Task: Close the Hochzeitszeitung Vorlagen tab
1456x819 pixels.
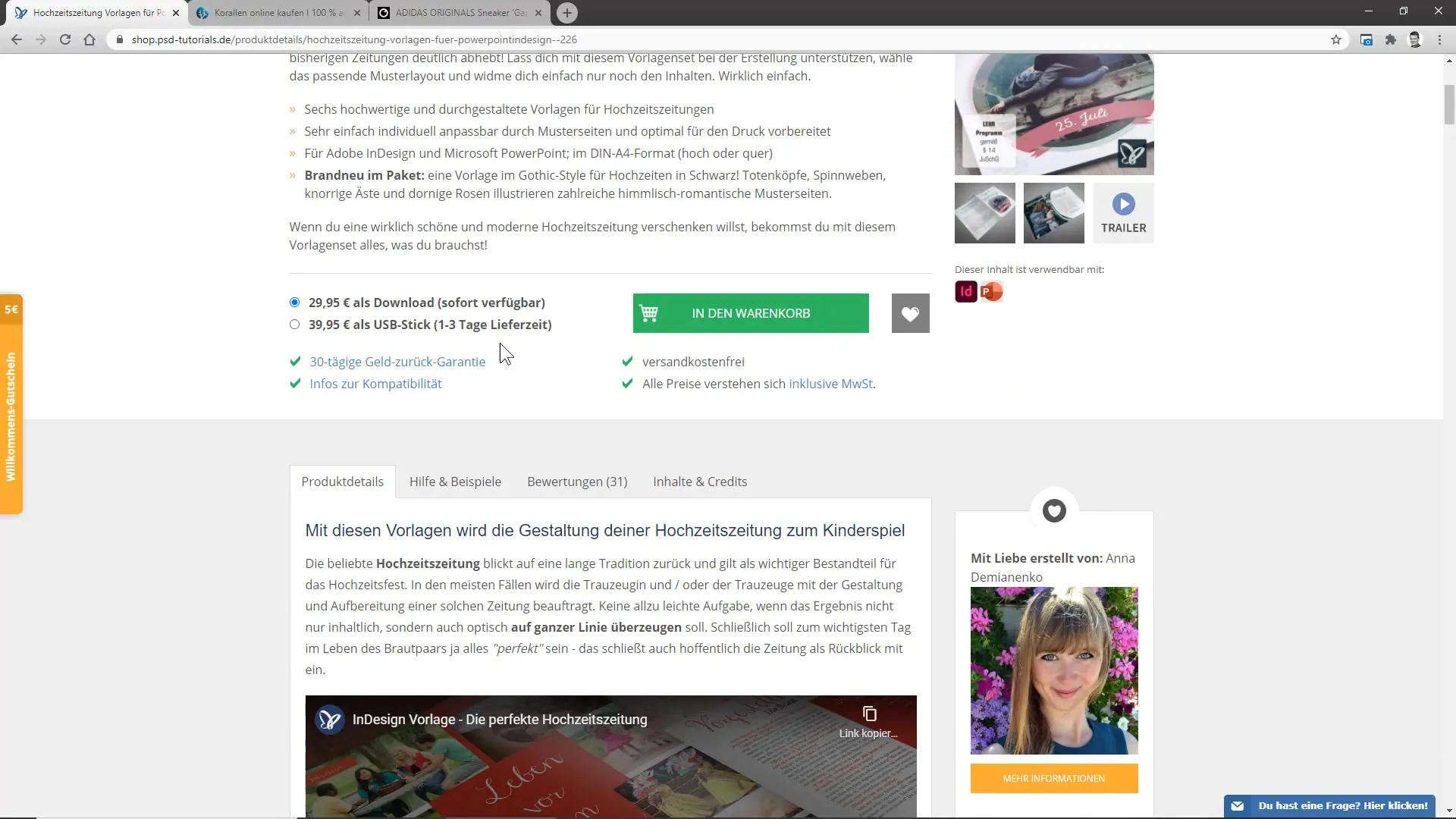Action: (x=176, y=13)
